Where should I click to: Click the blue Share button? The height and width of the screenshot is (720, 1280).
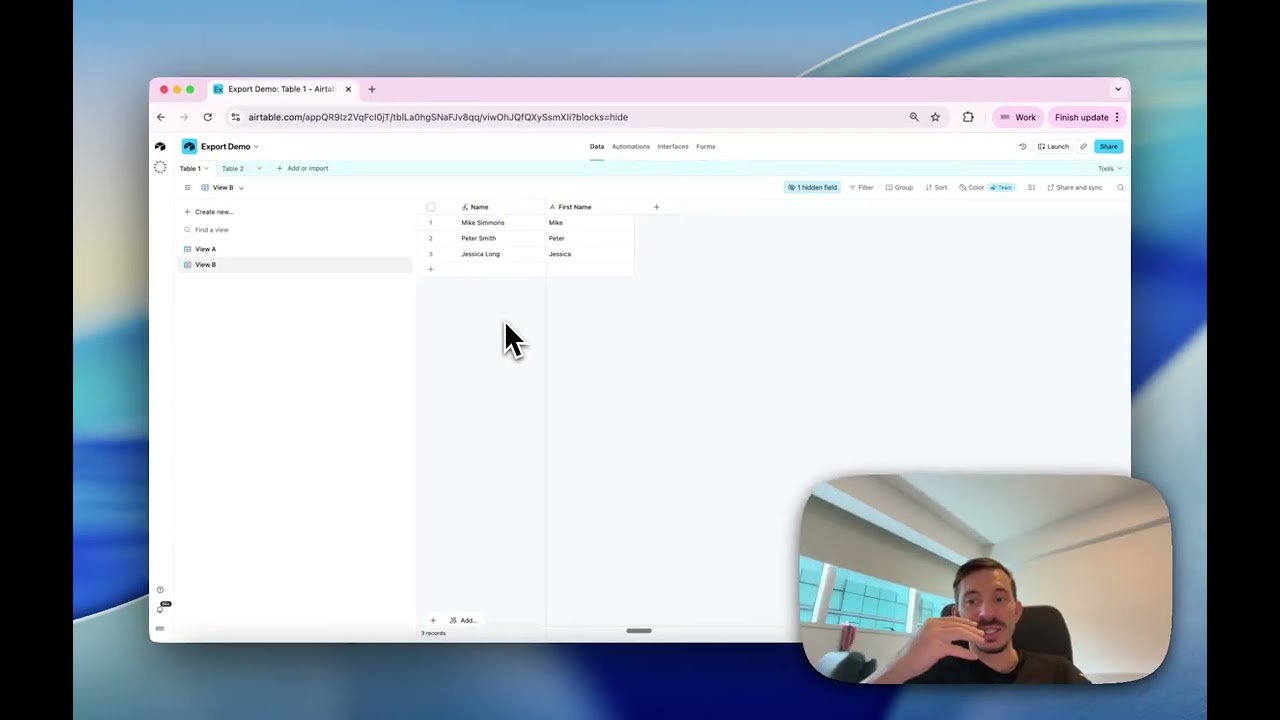pos(1109,146)
